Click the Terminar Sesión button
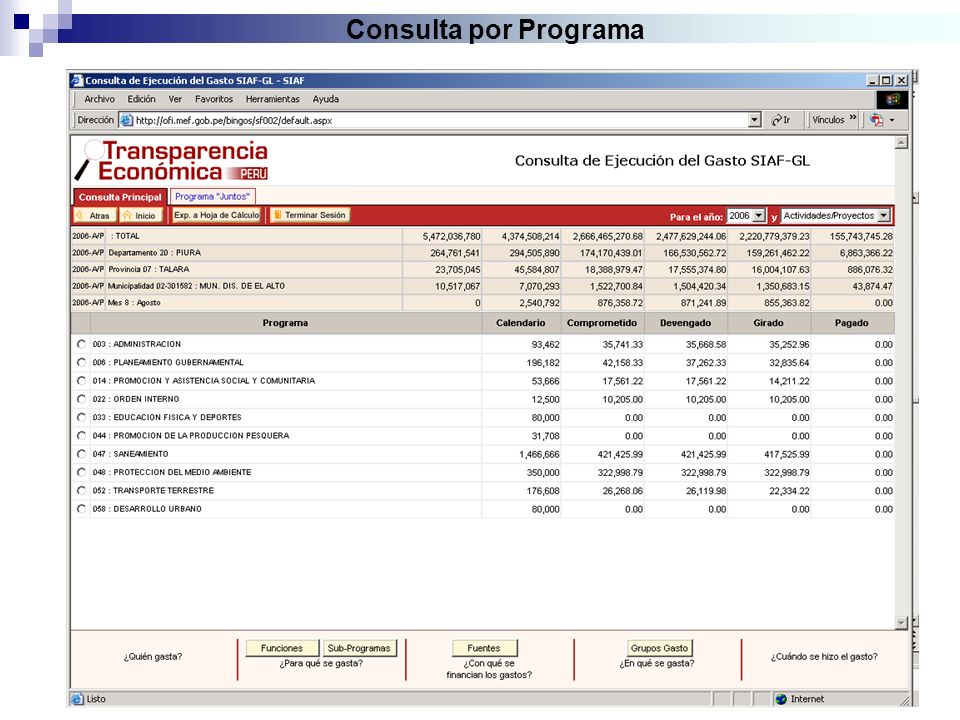Image resolution: width=960 pixels, height=720 pixels. coord(310,215)
